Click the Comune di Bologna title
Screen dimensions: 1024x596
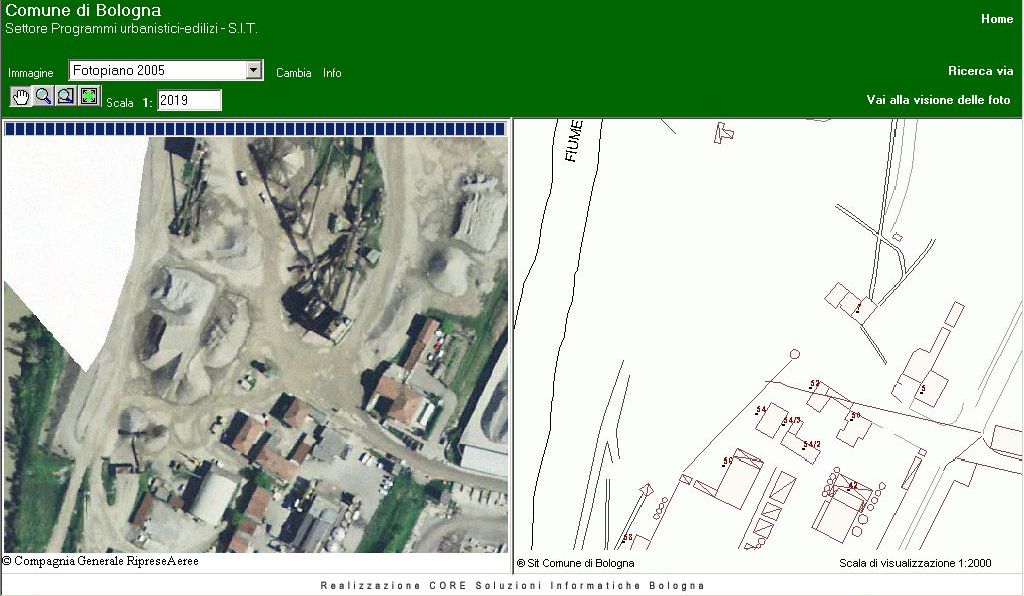(83, 11)
